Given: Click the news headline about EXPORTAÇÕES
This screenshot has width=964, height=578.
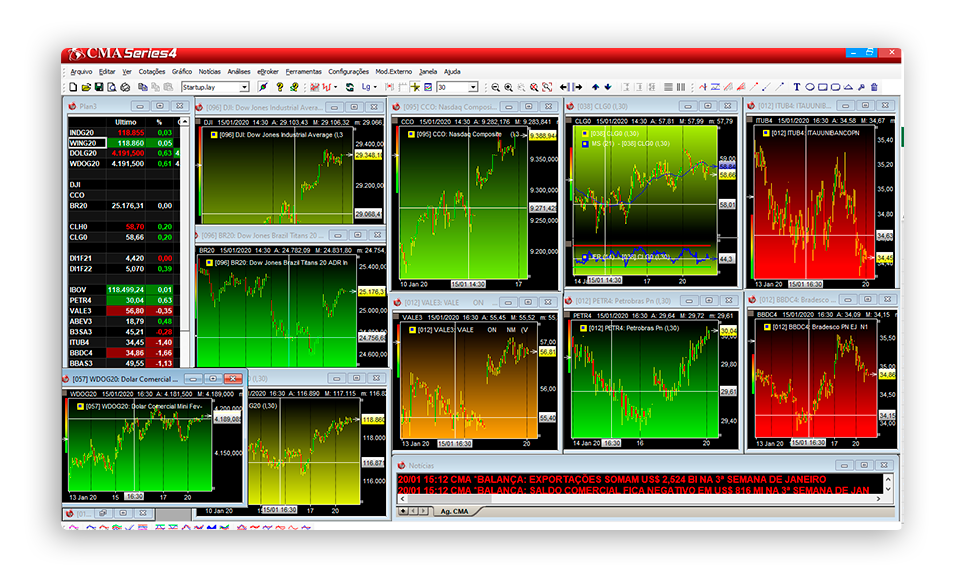Looking at the screenshot, I should pyautogui.click(x=612, y=480).
